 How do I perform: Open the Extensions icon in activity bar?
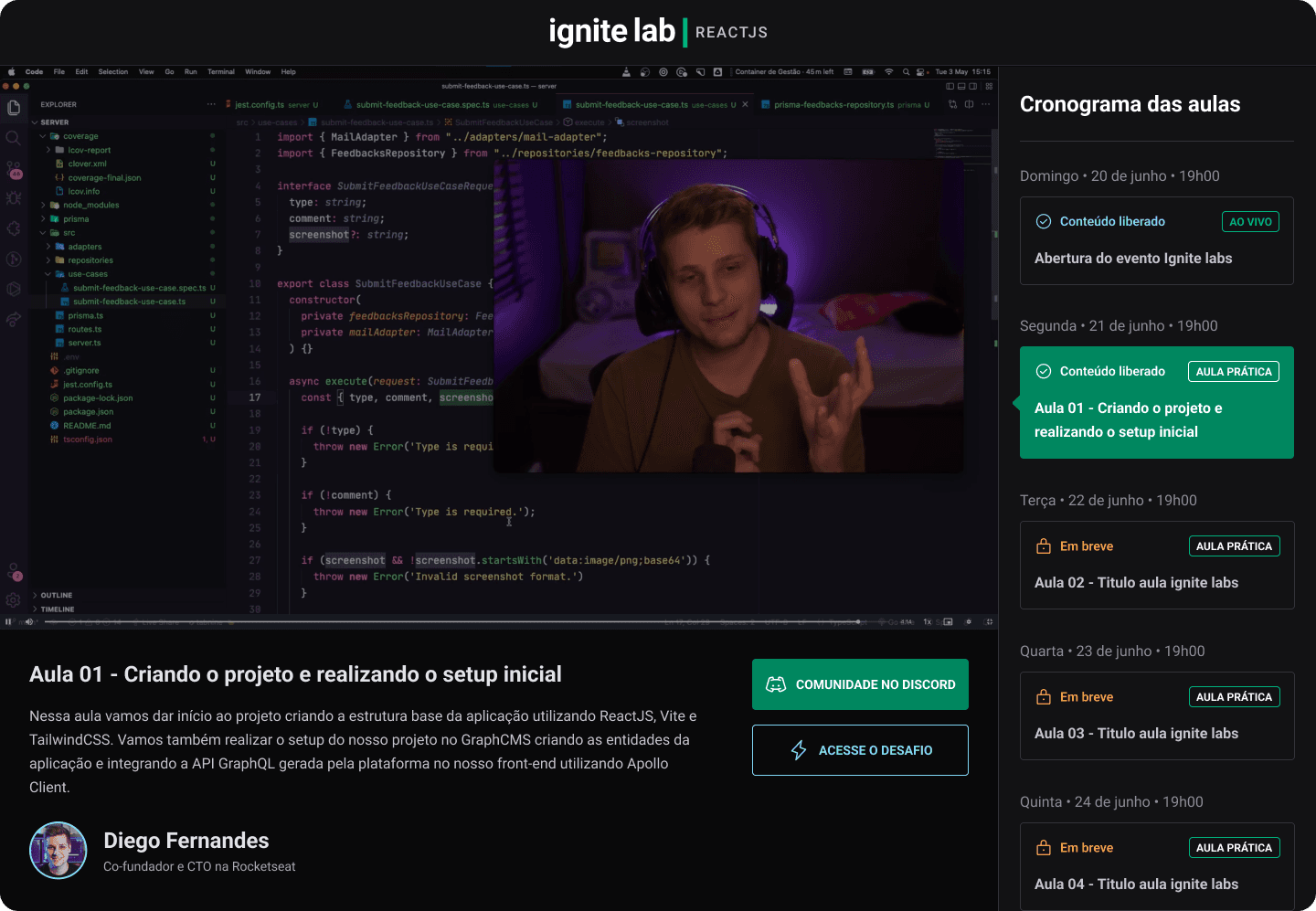click(x=13, y=228)
